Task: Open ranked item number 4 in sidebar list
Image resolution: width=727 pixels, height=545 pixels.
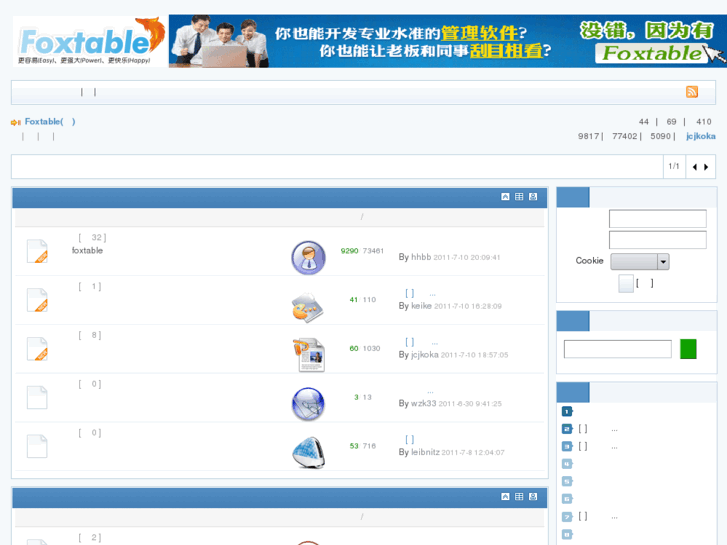Action: 567,464
